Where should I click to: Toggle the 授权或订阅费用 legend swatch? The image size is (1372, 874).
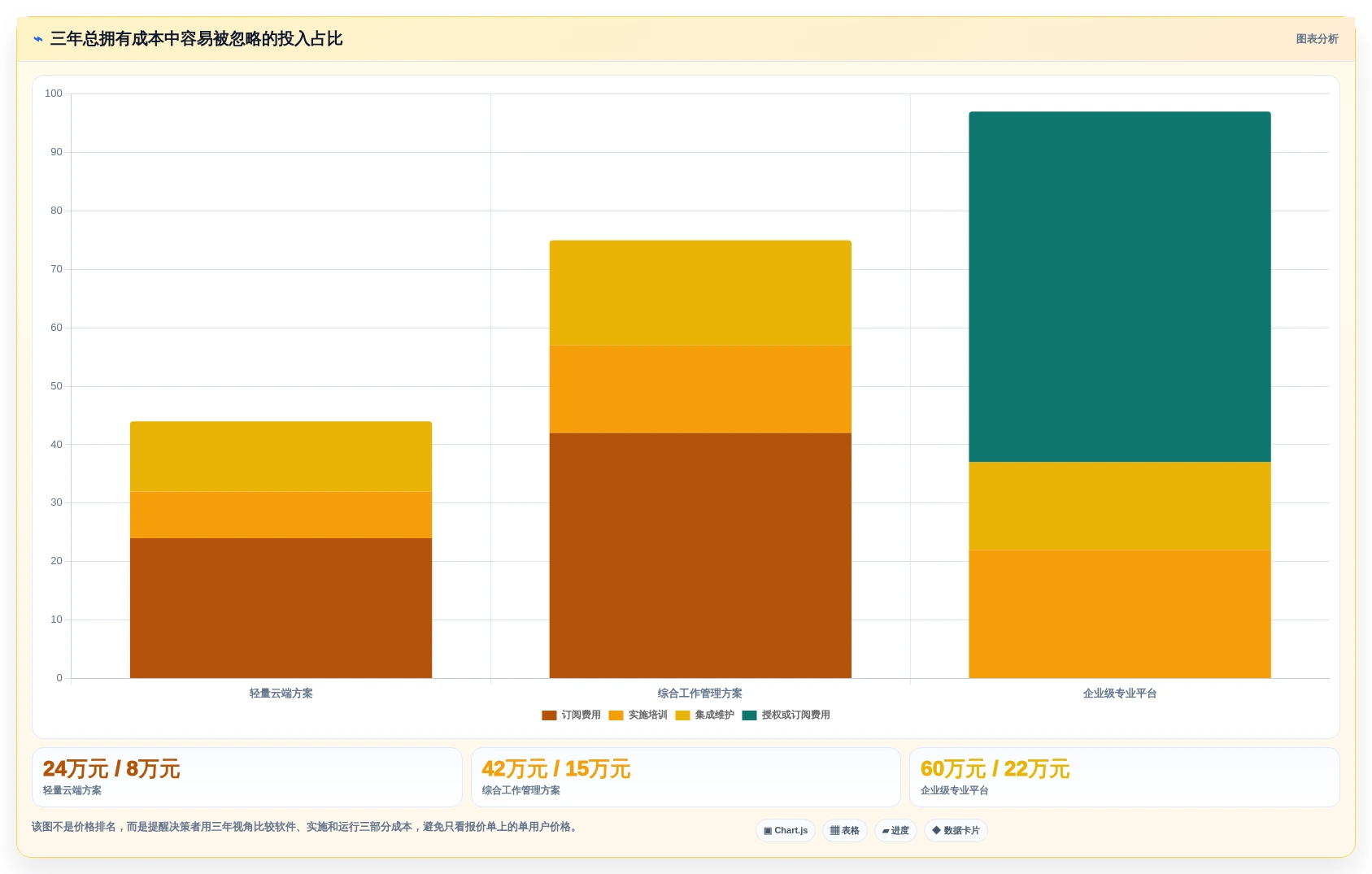[749, 715]
